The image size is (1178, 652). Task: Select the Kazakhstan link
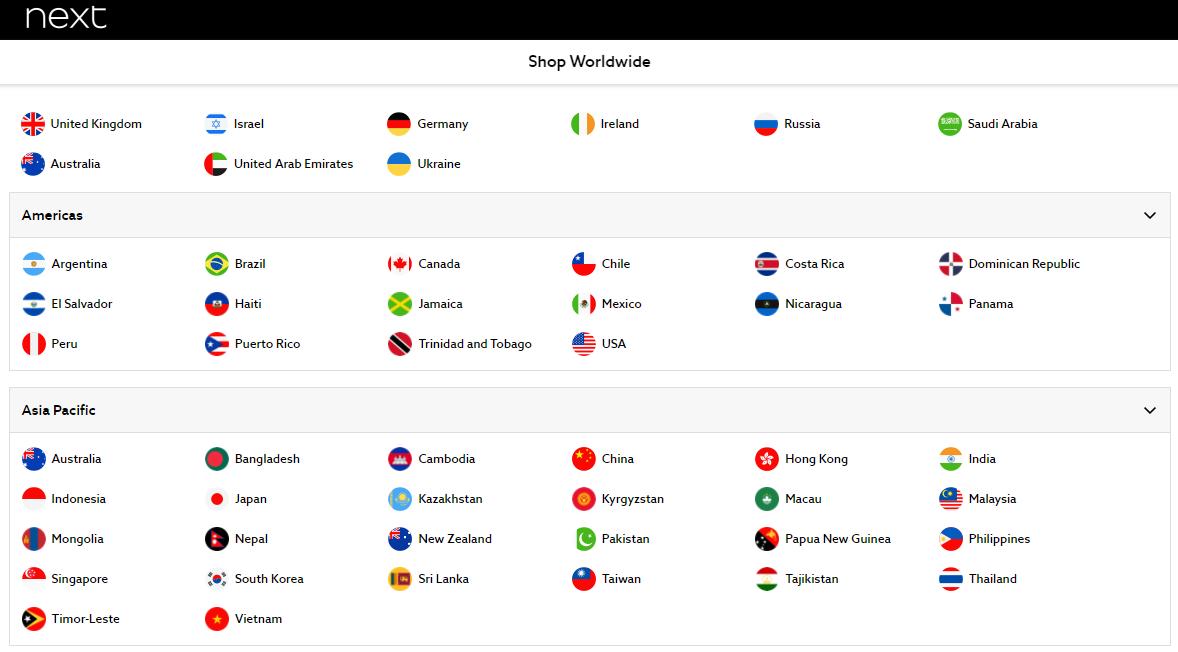436,499
